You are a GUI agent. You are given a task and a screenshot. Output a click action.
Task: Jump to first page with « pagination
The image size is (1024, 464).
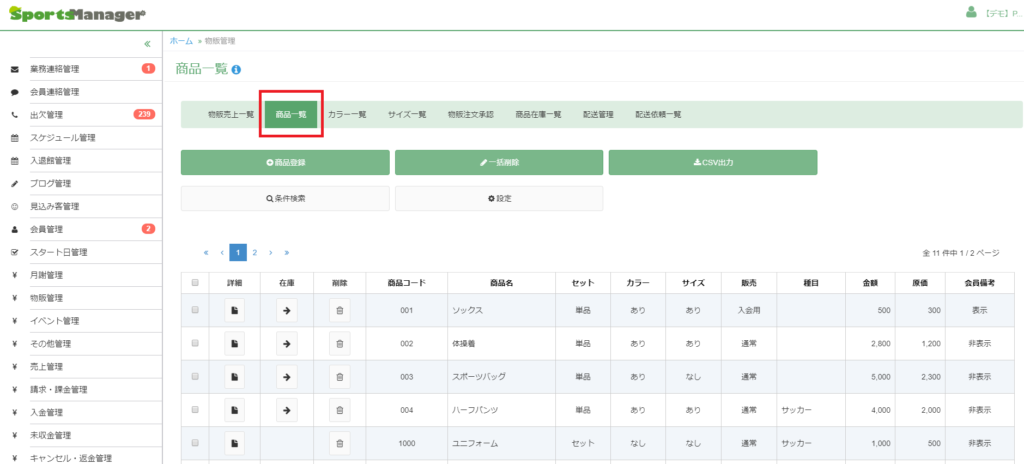(206, 252)
